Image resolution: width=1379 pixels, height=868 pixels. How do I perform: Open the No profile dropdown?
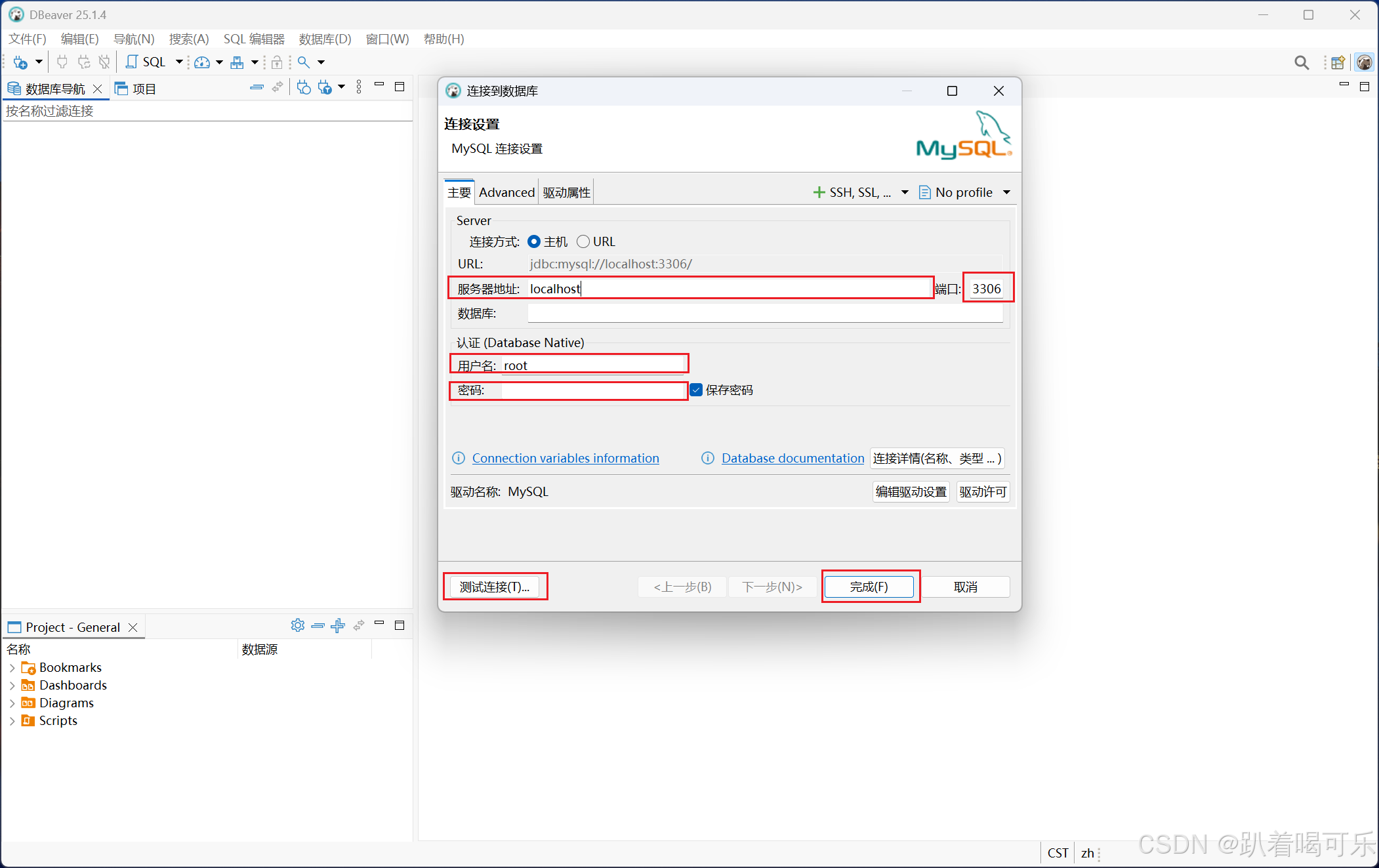point(964,192)
